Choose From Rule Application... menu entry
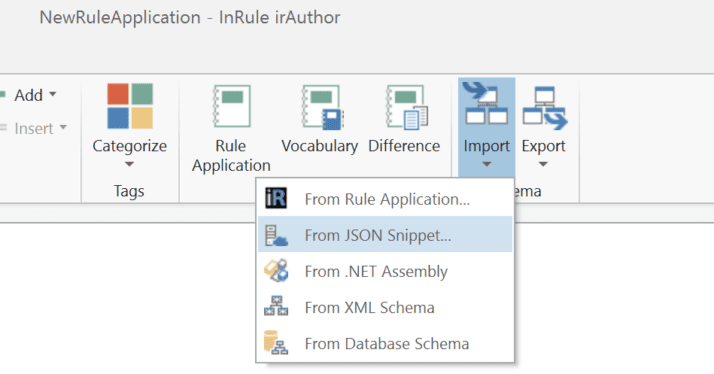Viewport: 714px width, 374px height. (385, 199)
